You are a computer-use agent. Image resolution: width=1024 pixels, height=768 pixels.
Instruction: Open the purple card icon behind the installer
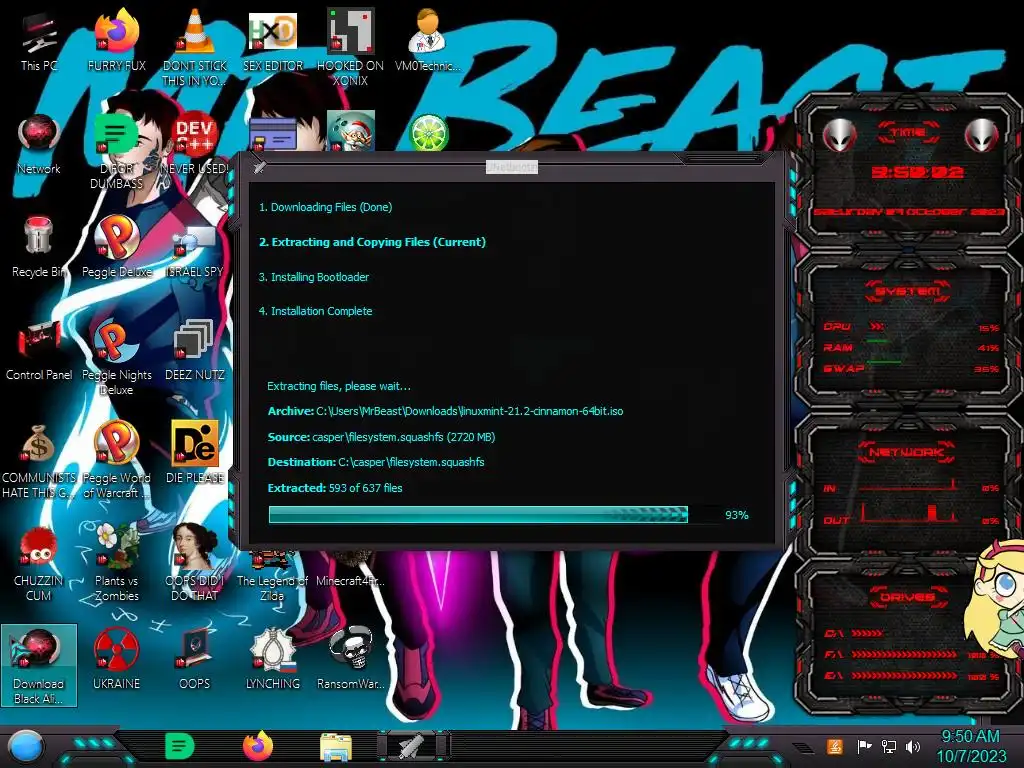[272, 135]
